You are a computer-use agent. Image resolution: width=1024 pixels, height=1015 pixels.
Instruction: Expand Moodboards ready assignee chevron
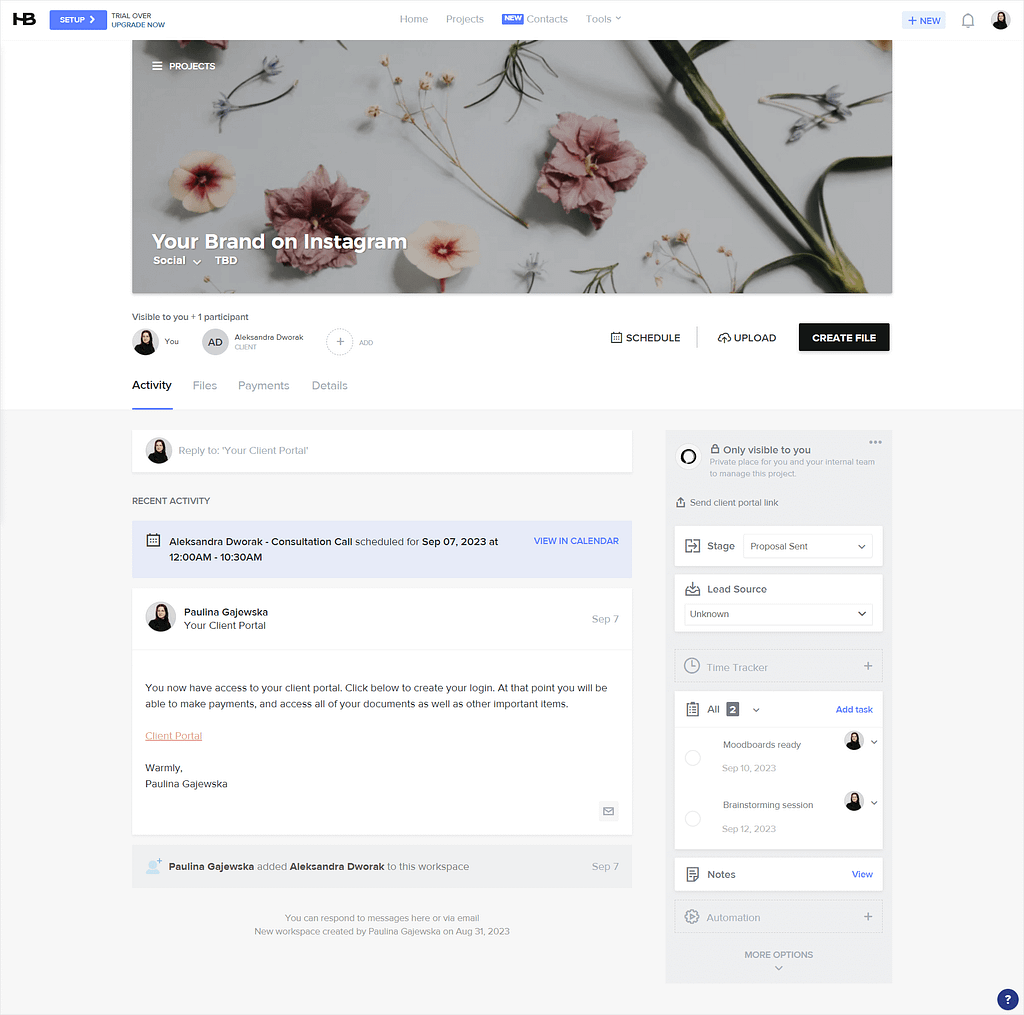pyautogui.click(x=874, y=742)
